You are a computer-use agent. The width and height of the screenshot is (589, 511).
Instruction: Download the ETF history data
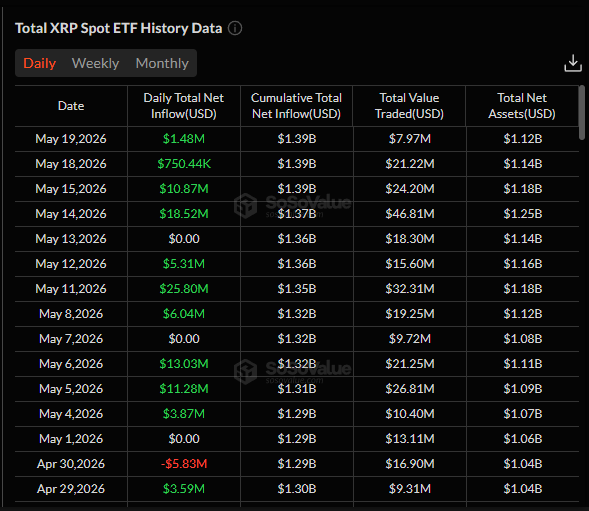coord(572,63)
